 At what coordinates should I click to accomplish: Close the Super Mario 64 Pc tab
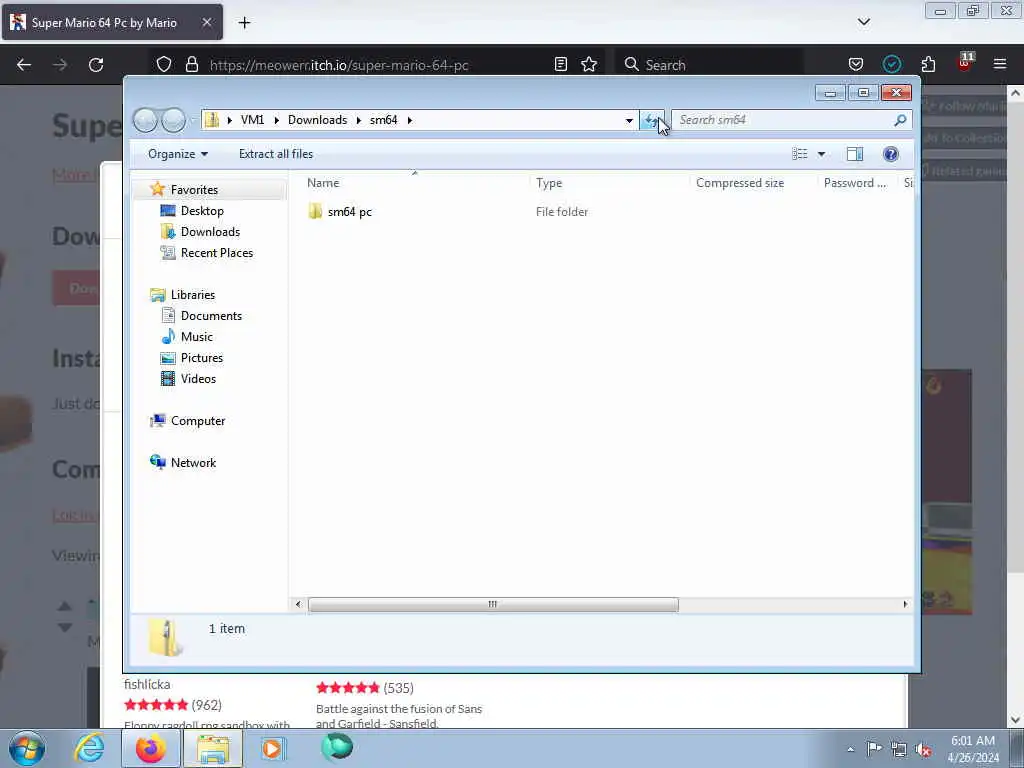click(206, 22)
